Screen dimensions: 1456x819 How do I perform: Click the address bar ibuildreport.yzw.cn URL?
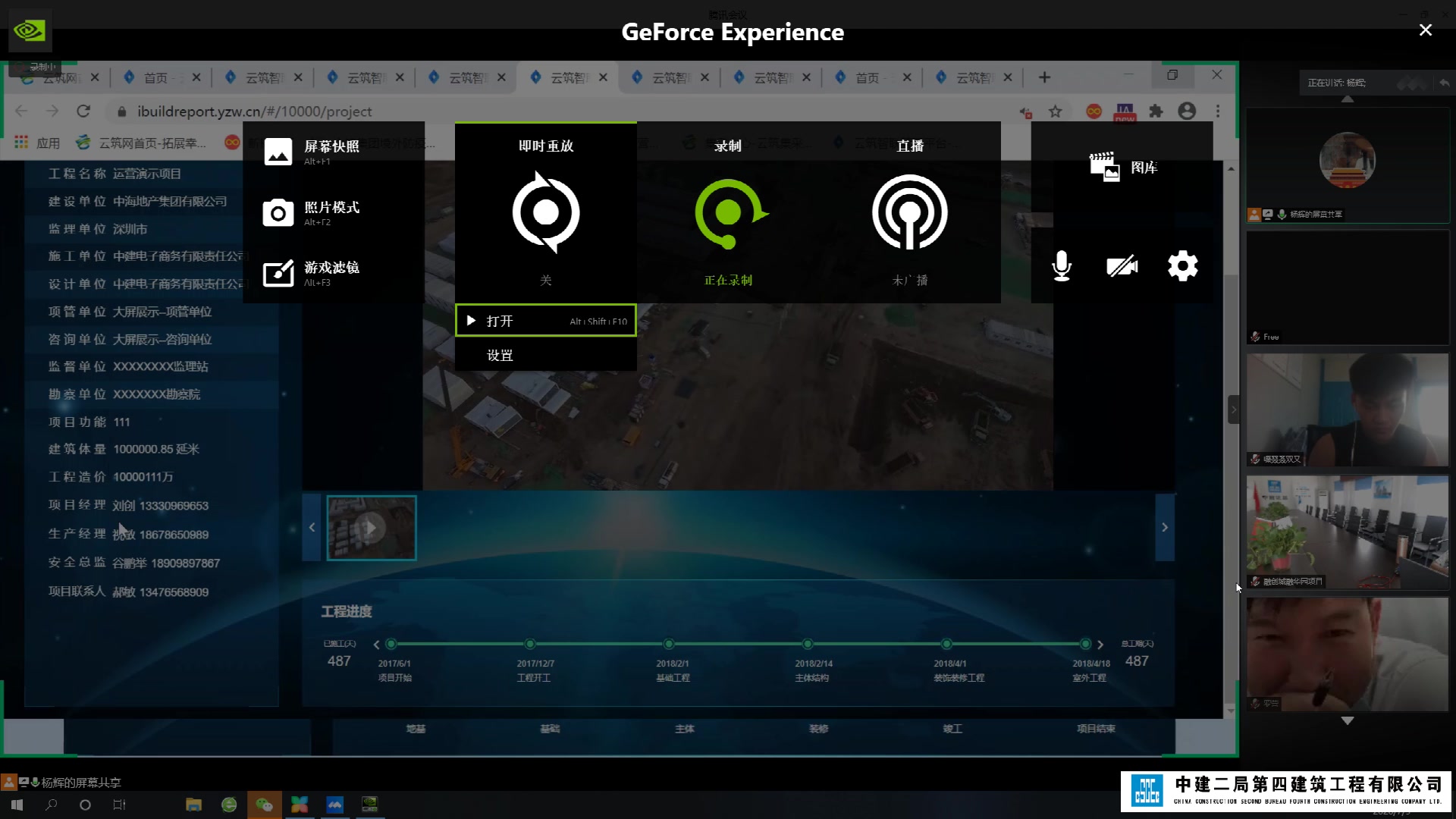pos(255,111)
